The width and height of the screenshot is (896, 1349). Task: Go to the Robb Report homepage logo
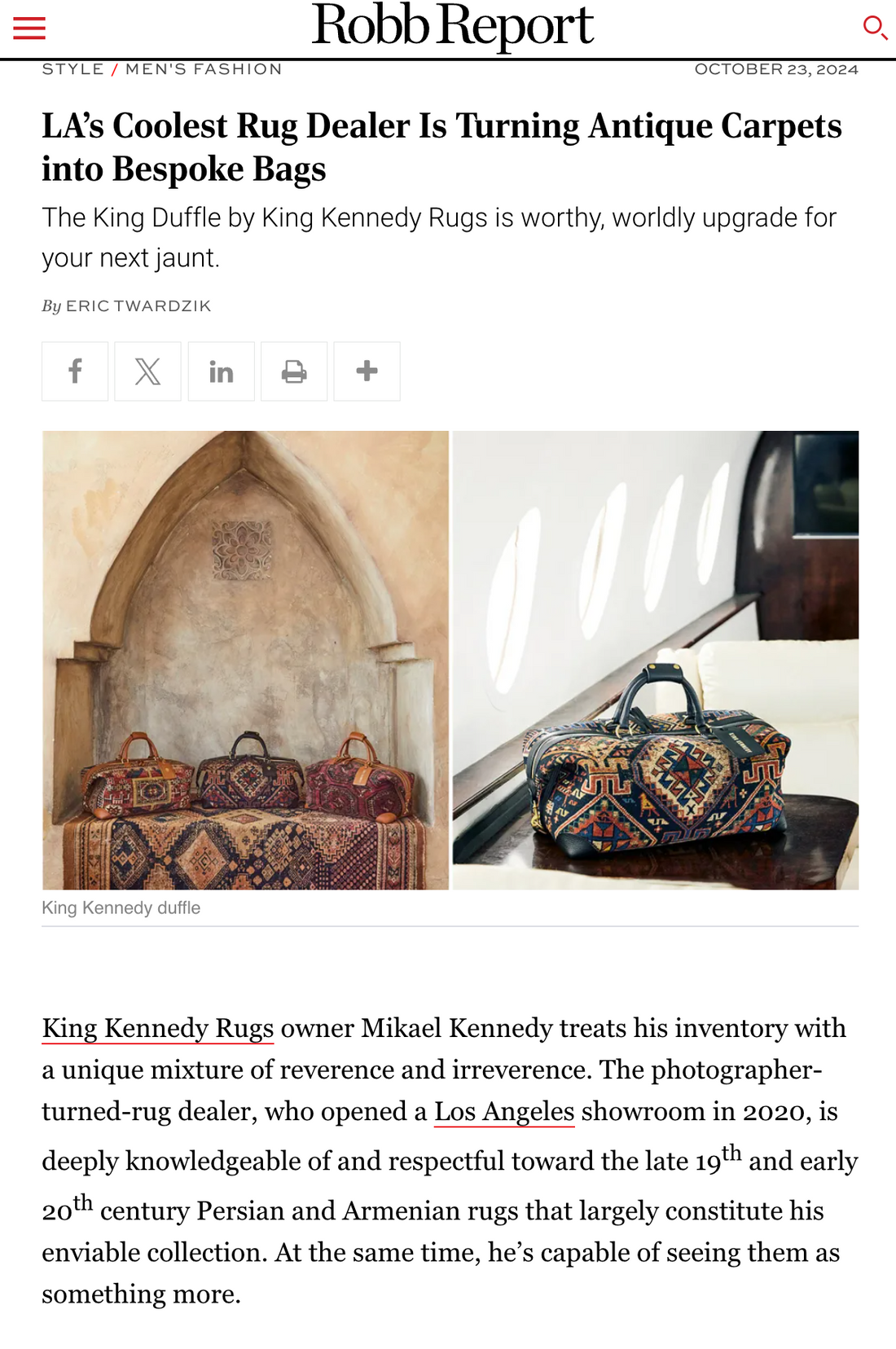pyautogui.click(x=453, y=26)
